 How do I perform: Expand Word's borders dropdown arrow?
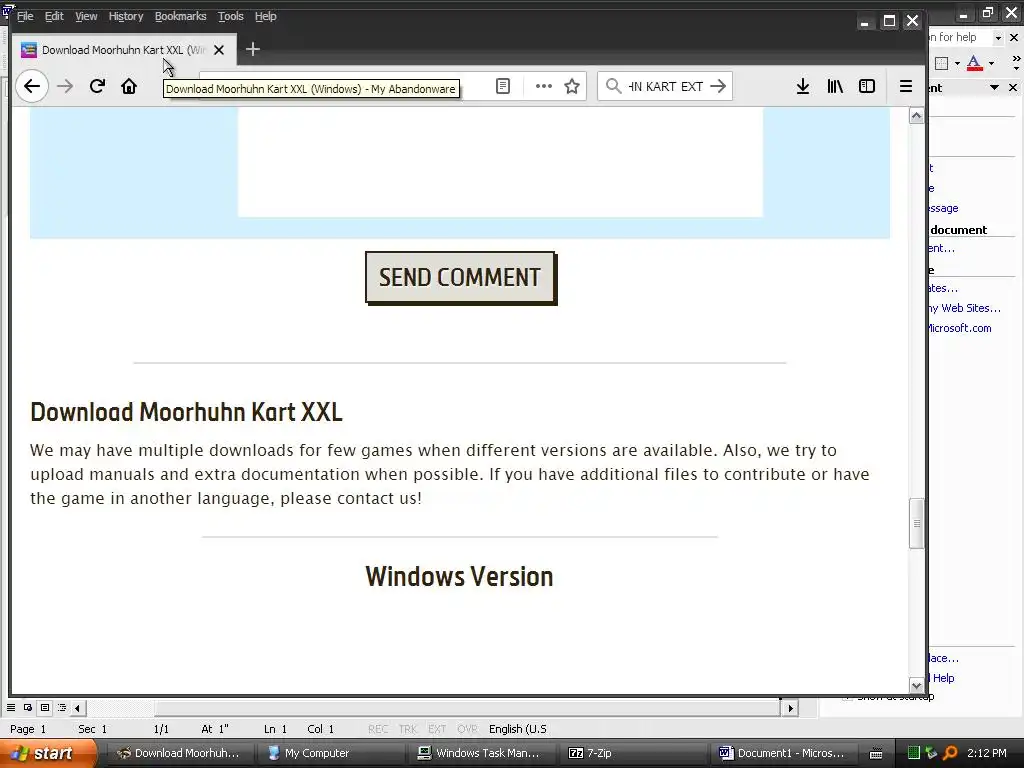pos(957,63)
